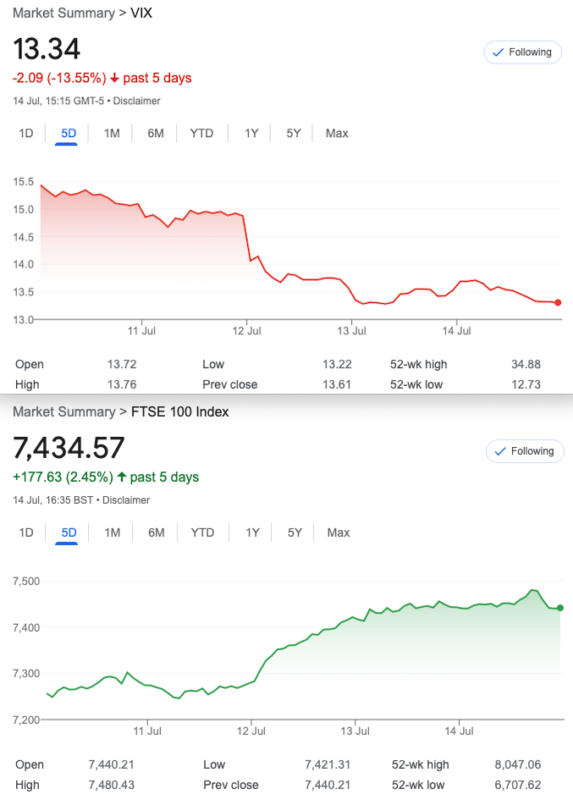Switch VIX chart to YTD range
This screenshot has height=800, width=573.
coord(202,134)
